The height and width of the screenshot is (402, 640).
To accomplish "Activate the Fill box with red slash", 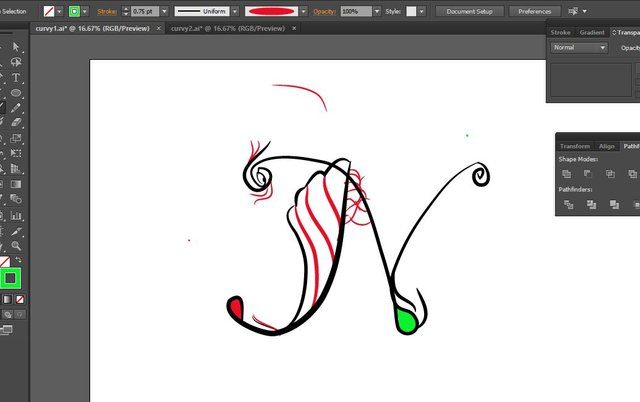I will point(4,261).
